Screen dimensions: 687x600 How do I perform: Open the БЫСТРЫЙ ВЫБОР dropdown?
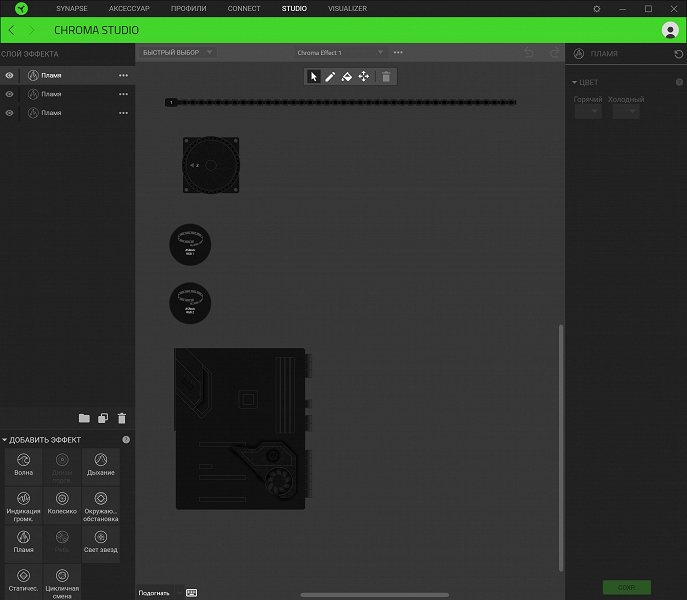tap(177, 53)
